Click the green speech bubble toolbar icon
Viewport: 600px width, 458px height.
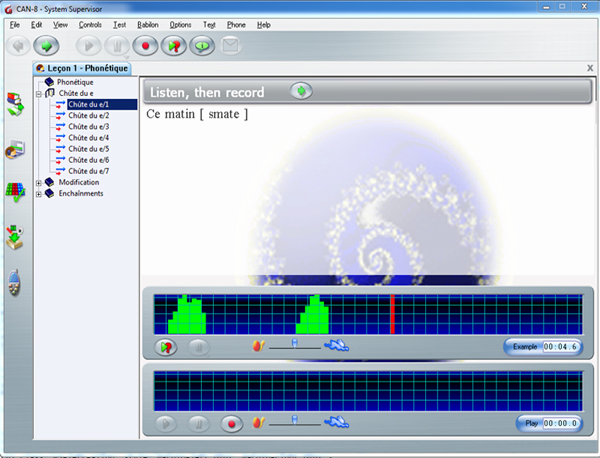tap(203, 45)
